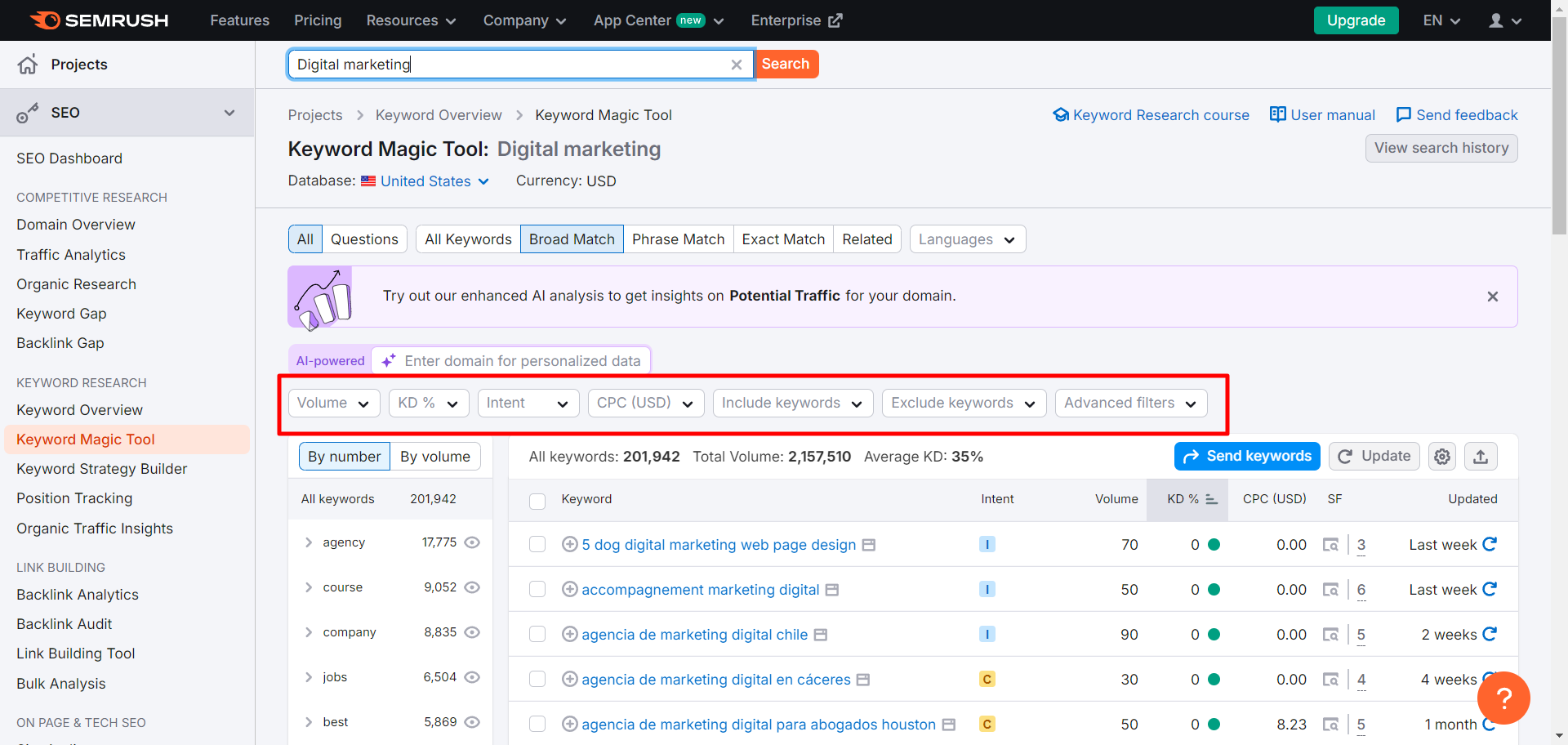
Task: Change the United States database selector
Action: click(x=425, y=181)
